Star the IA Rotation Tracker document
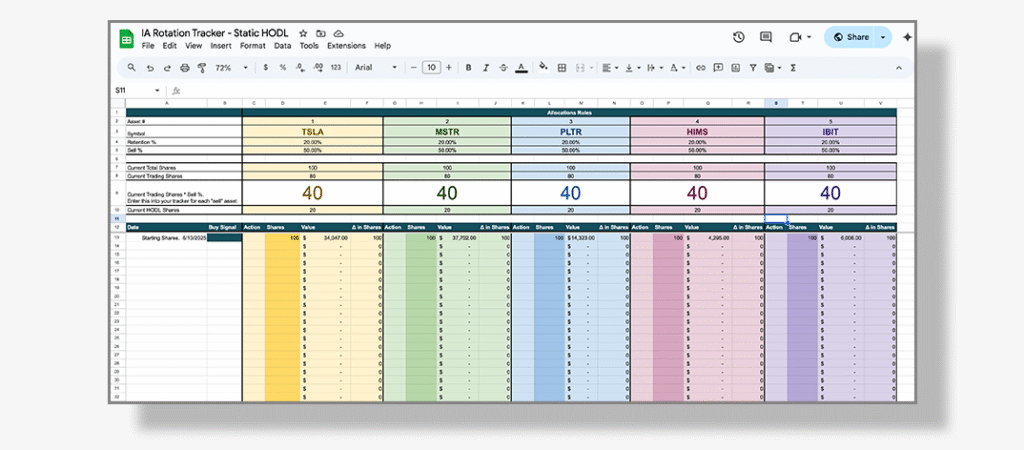 303,33
